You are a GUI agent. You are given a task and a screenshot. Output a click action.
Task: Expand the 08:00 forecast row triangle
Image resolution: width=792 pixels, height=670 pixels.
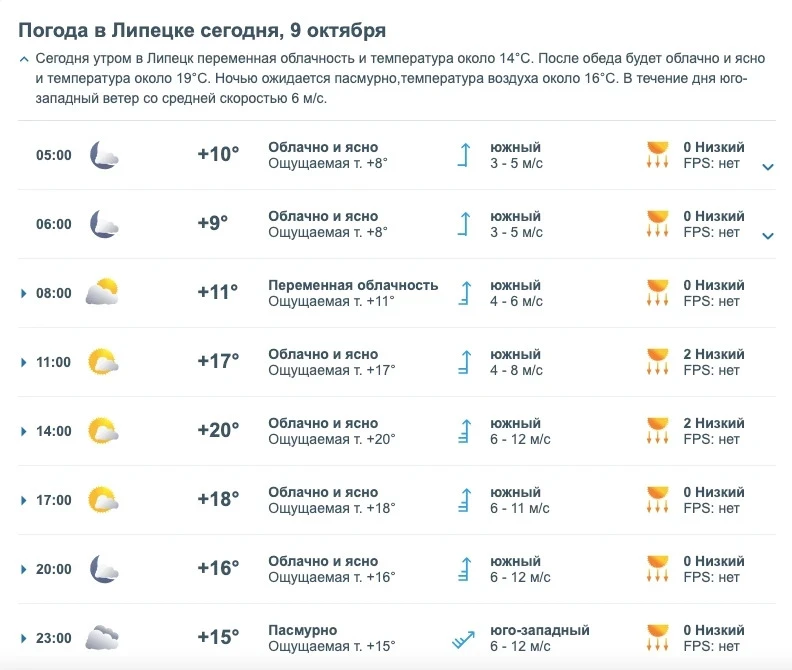[x=23, y=293]
